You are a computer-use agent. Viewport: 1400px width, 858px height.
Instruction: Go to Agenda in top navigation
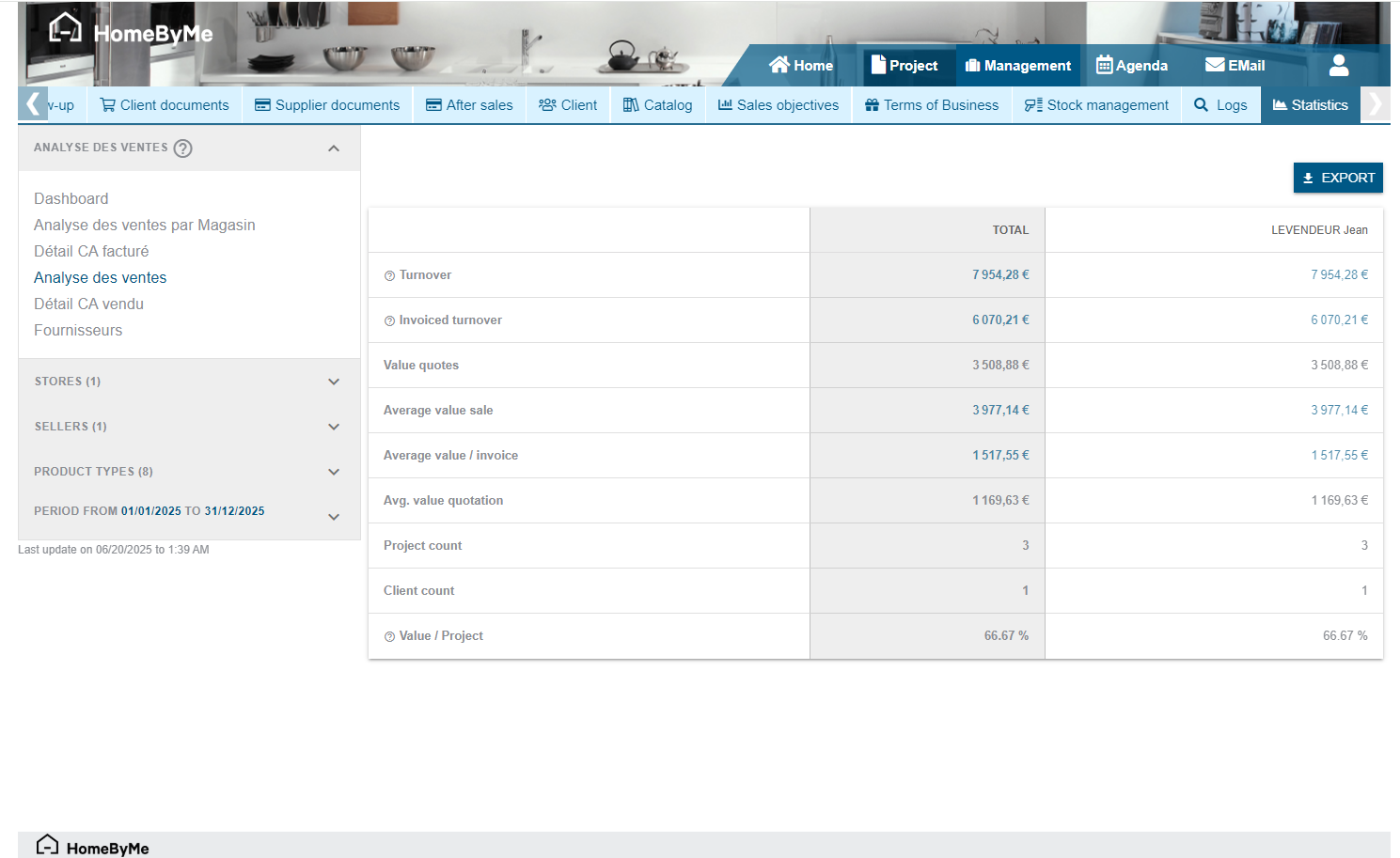tap(1132, 66)
